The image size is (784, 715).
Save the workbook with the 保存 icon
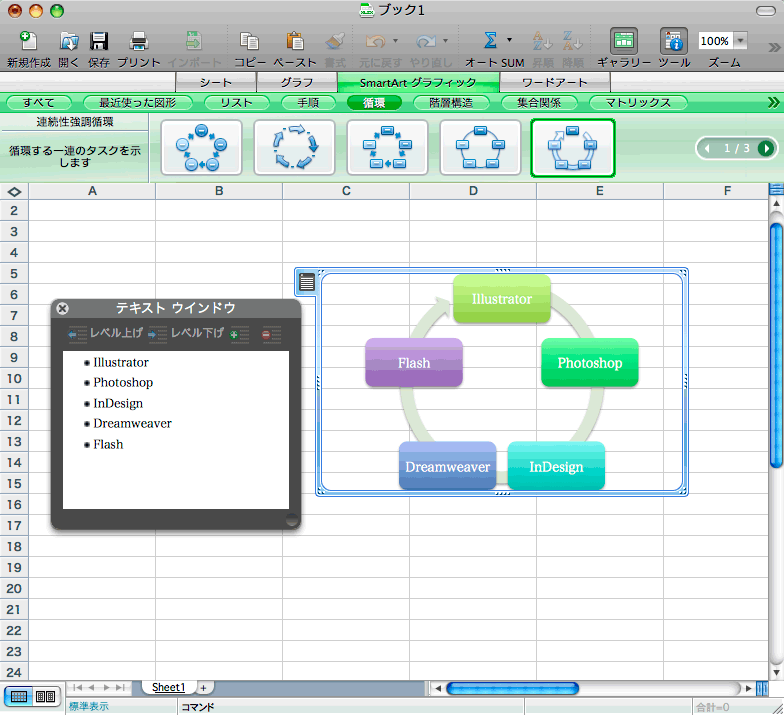98,41
